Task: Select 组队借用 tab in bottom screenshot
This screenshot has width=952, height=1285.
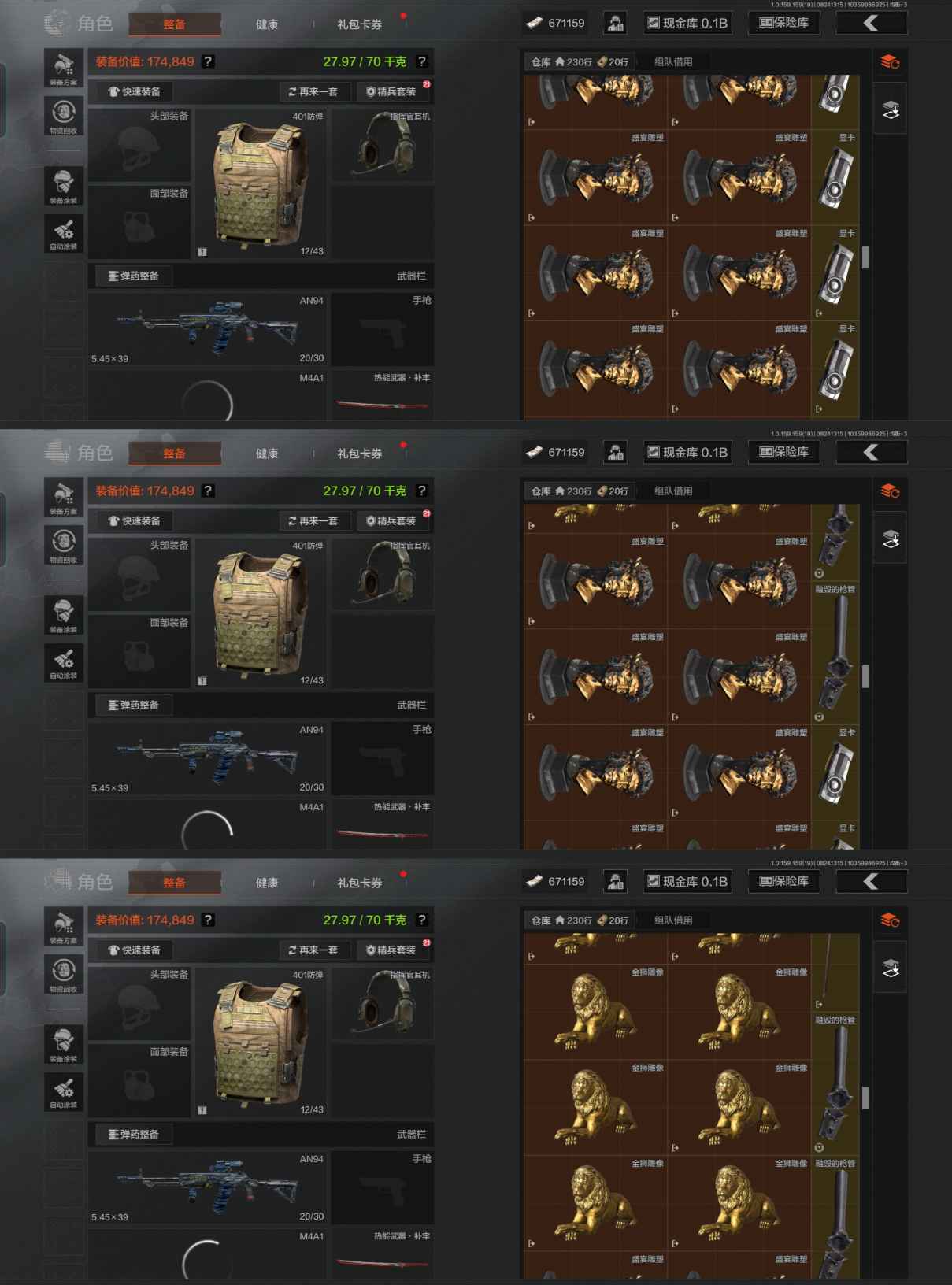Action: [673, 920]
